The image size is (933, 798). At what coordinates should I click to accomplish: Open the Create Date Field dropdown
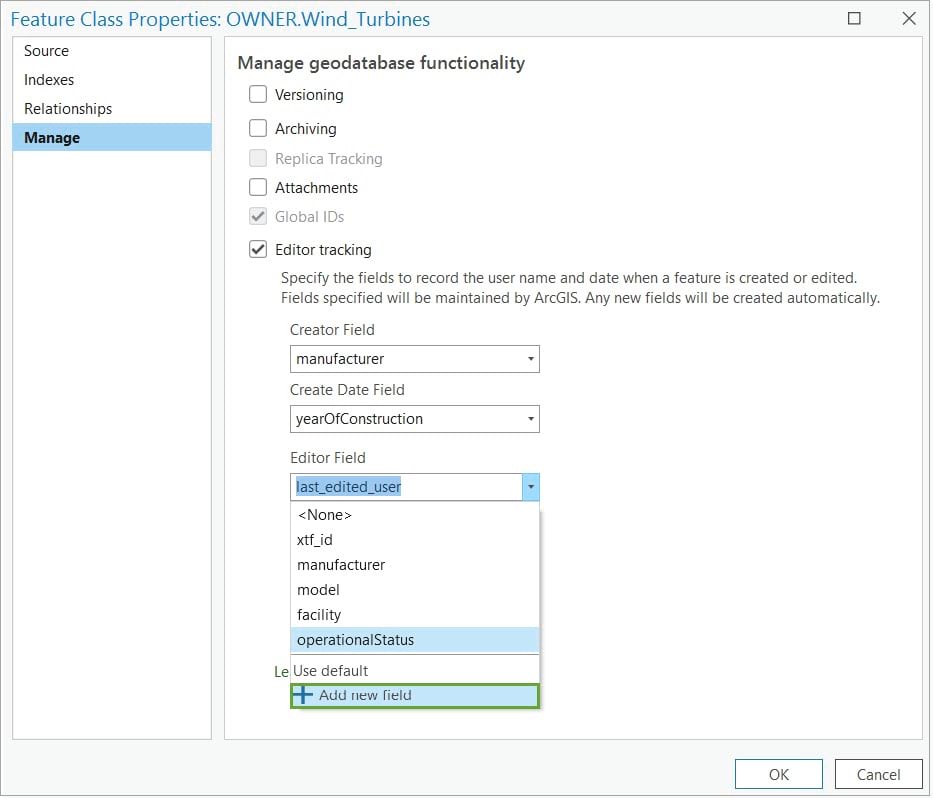click(x=530, y=419)
